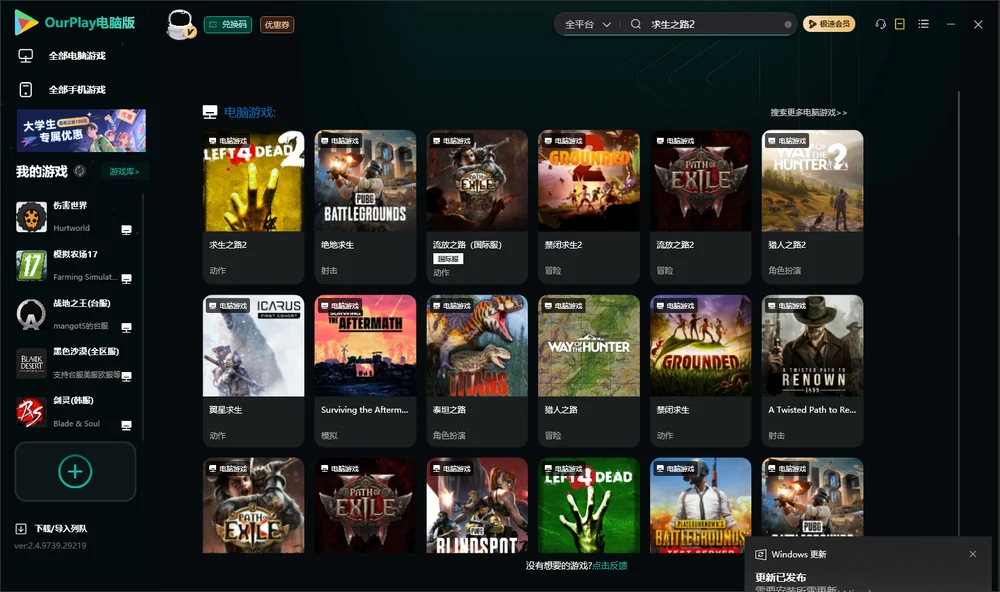Open the 禁闭求生2 Grounded 2 card
Image resolution: width=1000 pixels, height=592 pixels.
click(x=589, y=207)
